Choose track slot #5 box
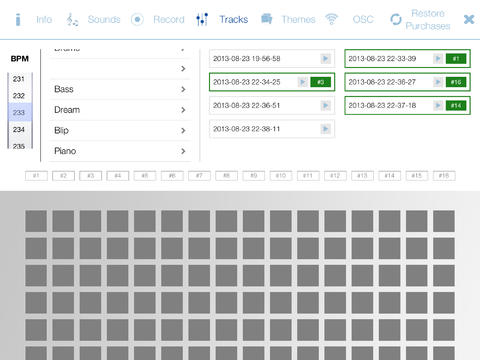The width and height of the screenshot is (480, 360). (x=145, y=176)
